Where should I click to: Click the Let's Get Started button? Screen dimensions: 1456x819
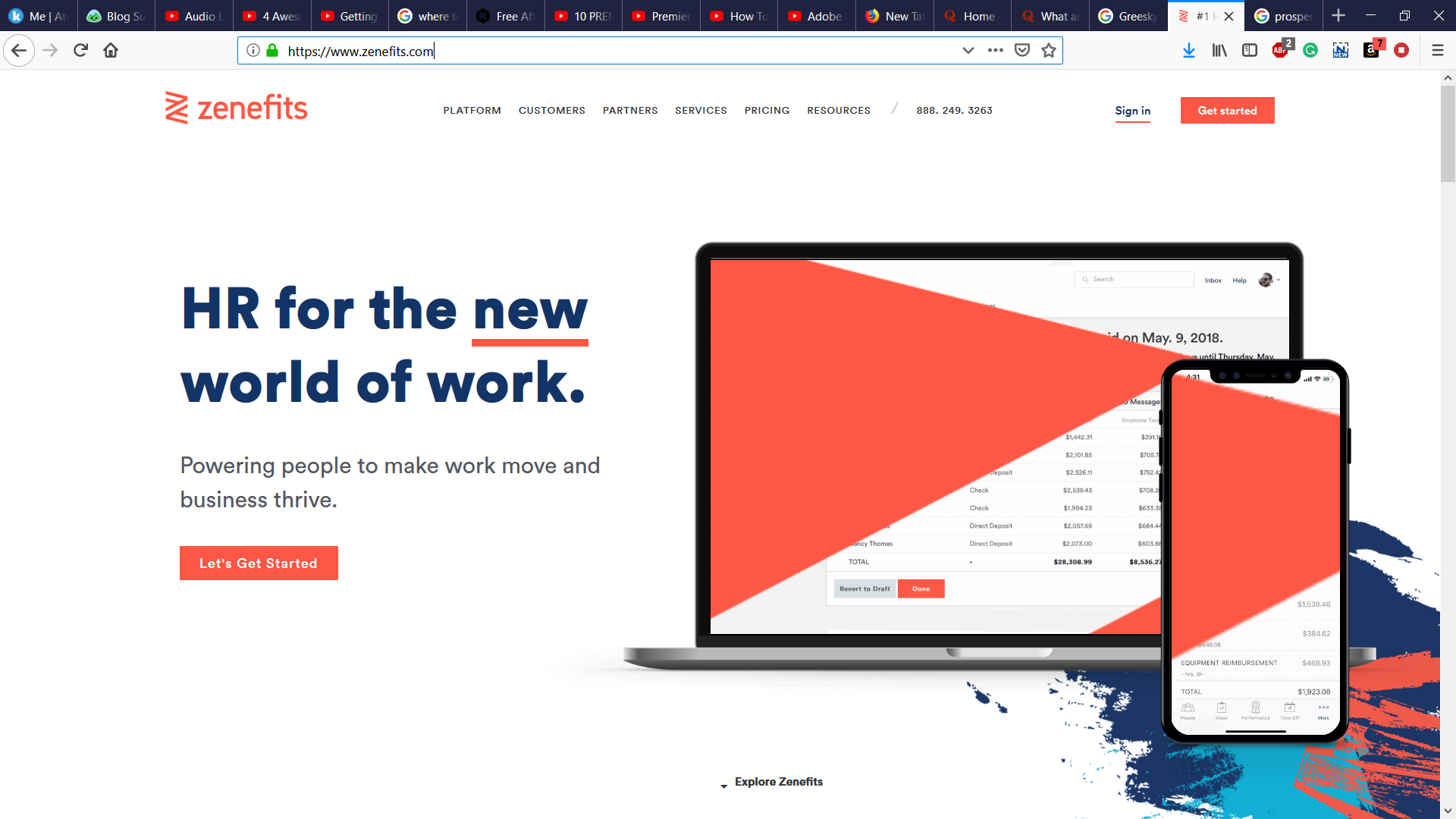(x=258, y=562)
